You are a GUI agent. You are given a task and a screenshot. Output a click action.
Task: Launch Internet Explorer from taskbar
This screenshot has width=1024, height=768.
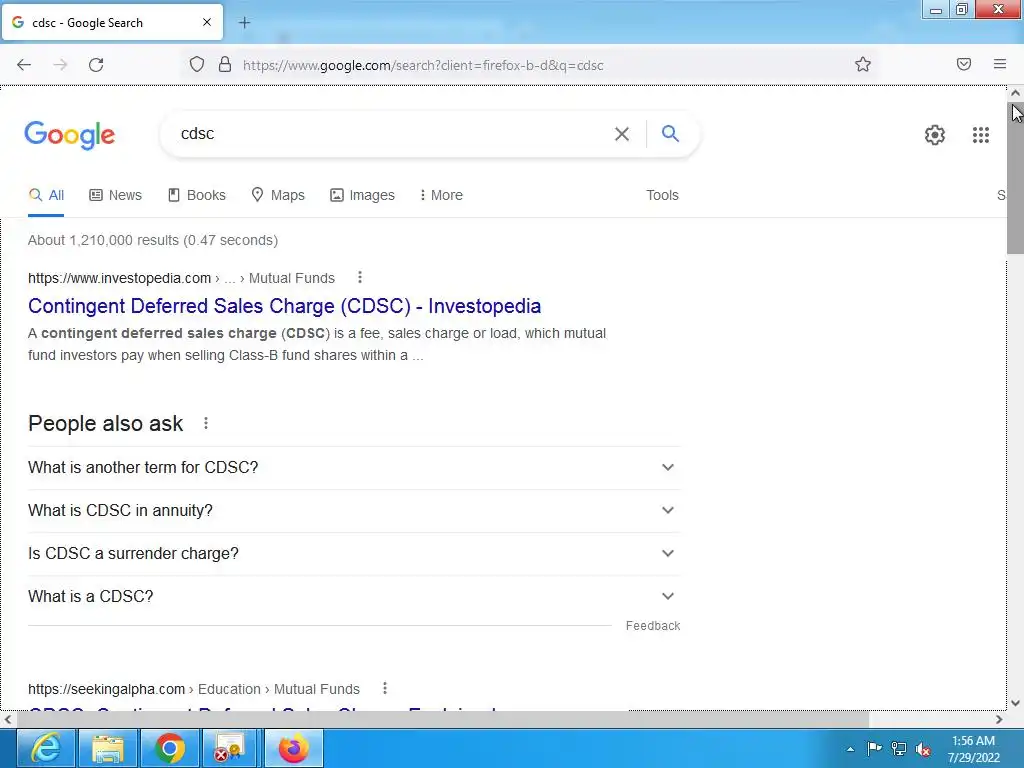point(46,748)
